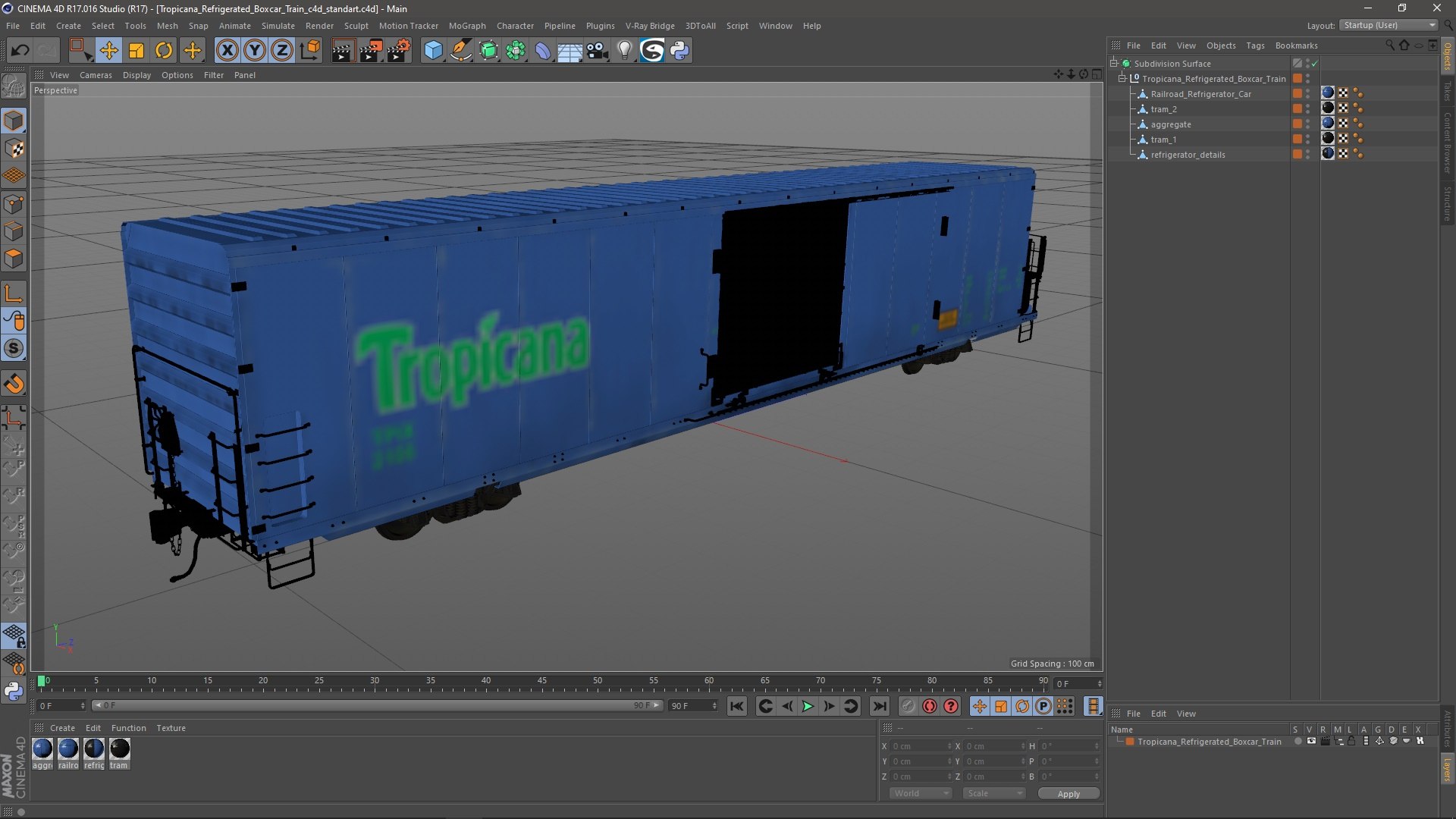The image size is (1456, 819).
Task: Add subdivision generator green icon
Action: 488,51
